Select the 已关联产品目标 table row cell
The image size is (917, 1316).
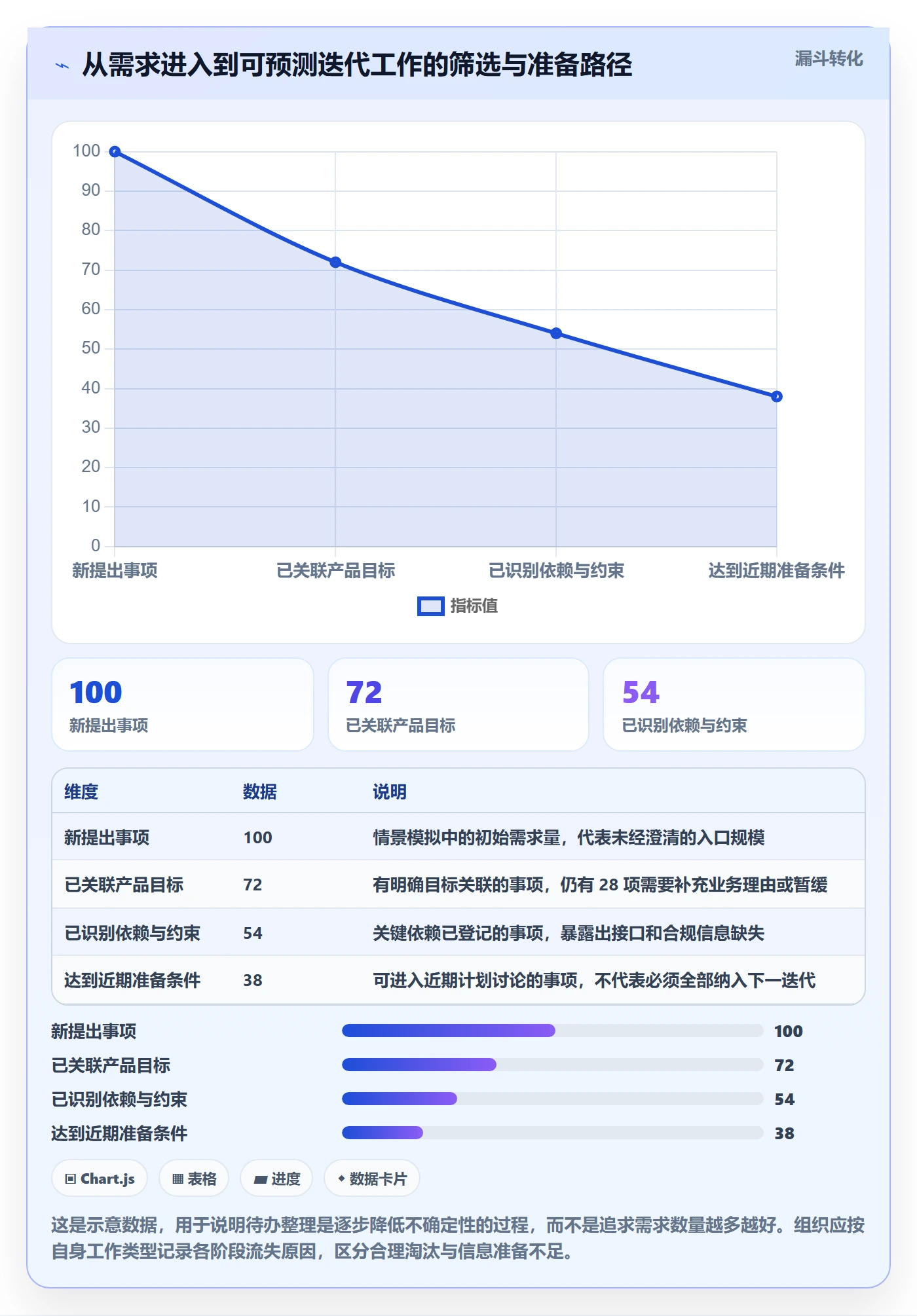point(124,885)
